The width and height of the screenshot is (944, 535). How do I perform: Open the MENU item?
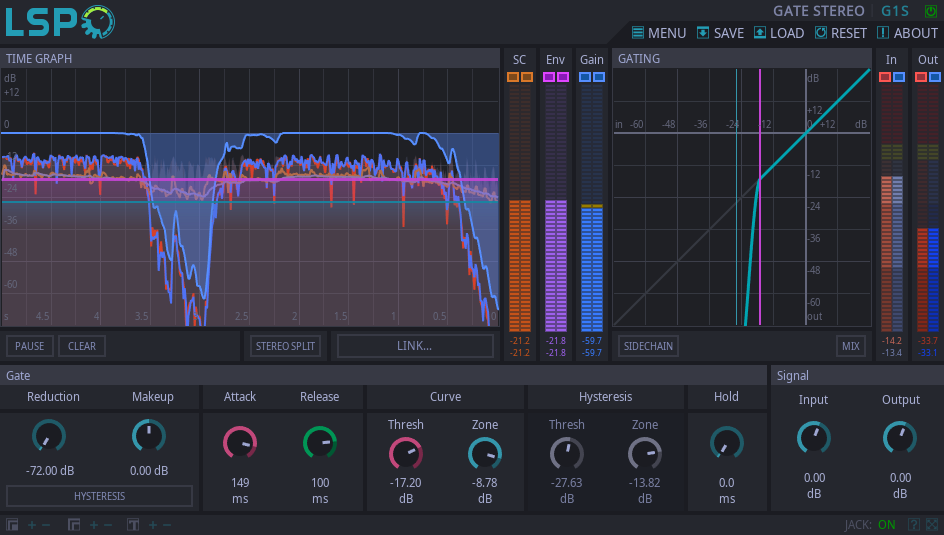(659, 33)
